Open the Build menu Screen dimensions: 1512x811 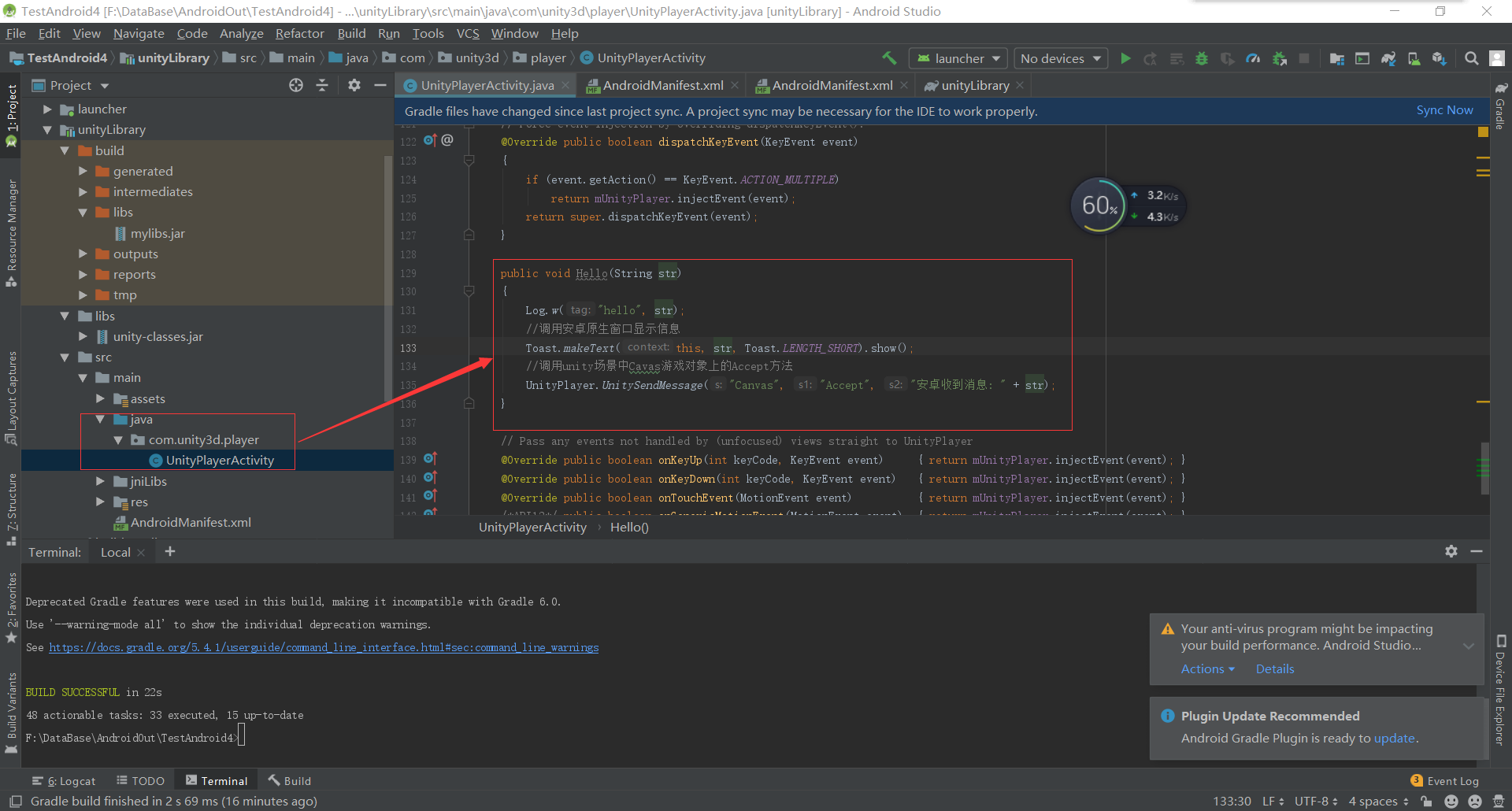tap(351, 33)
